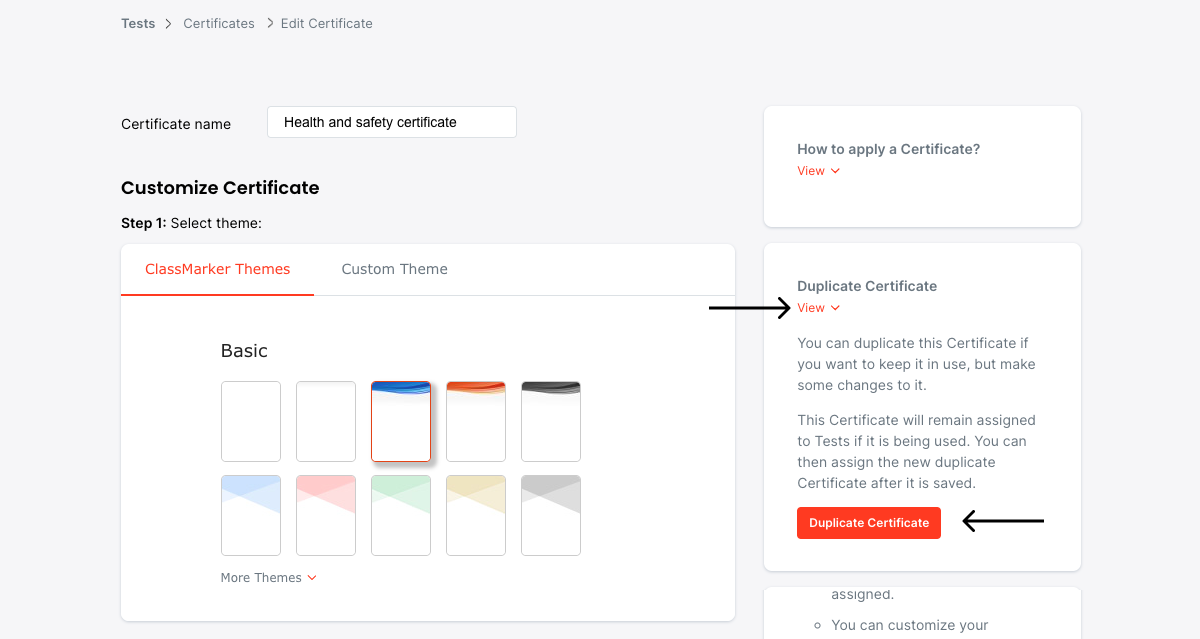Pick the pink diagonal theme
The height and width of the screenshot is (639, 1200).
point(325,515)
